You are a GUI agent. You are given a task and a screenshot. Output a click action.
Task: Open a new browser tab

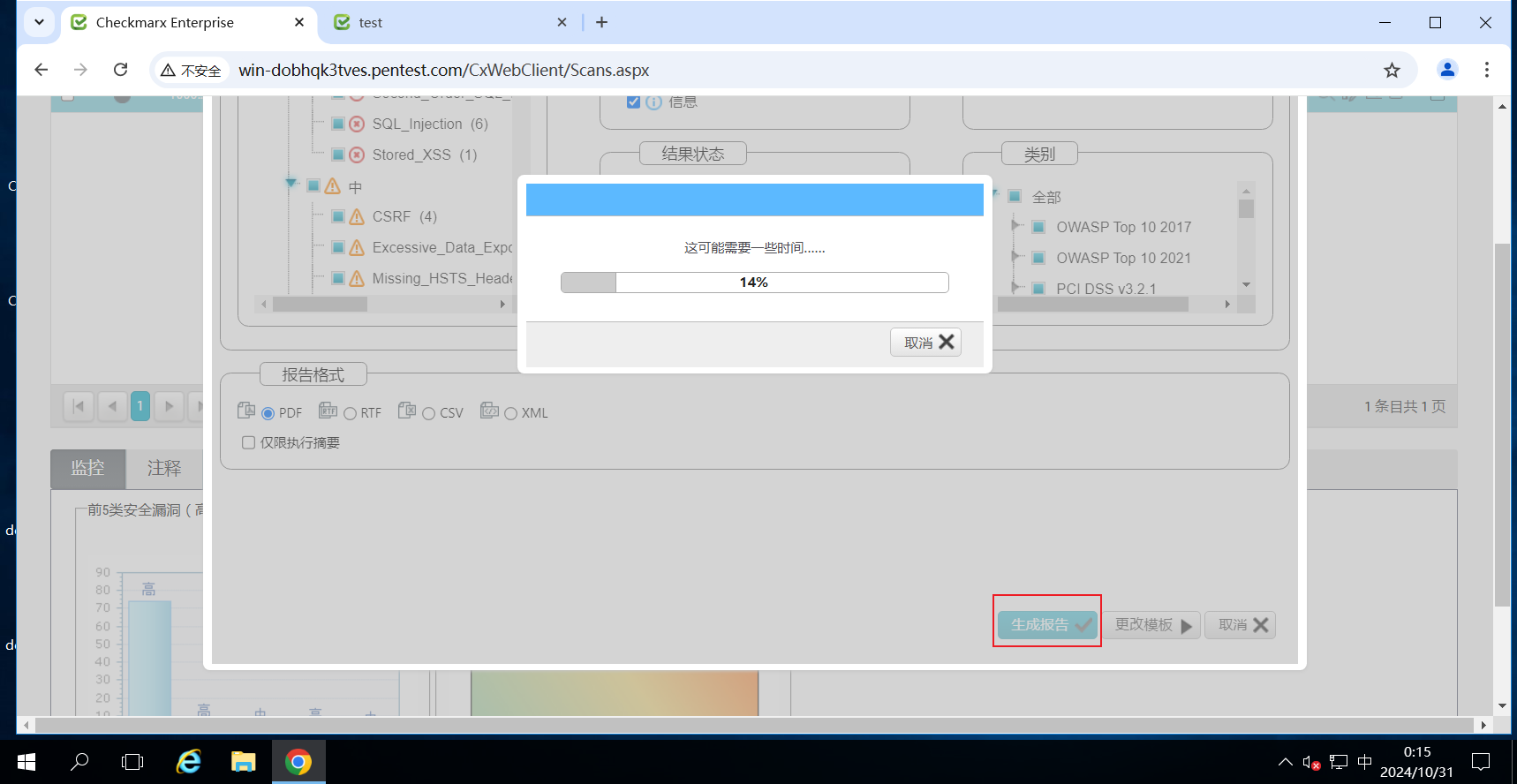(602, 22)
